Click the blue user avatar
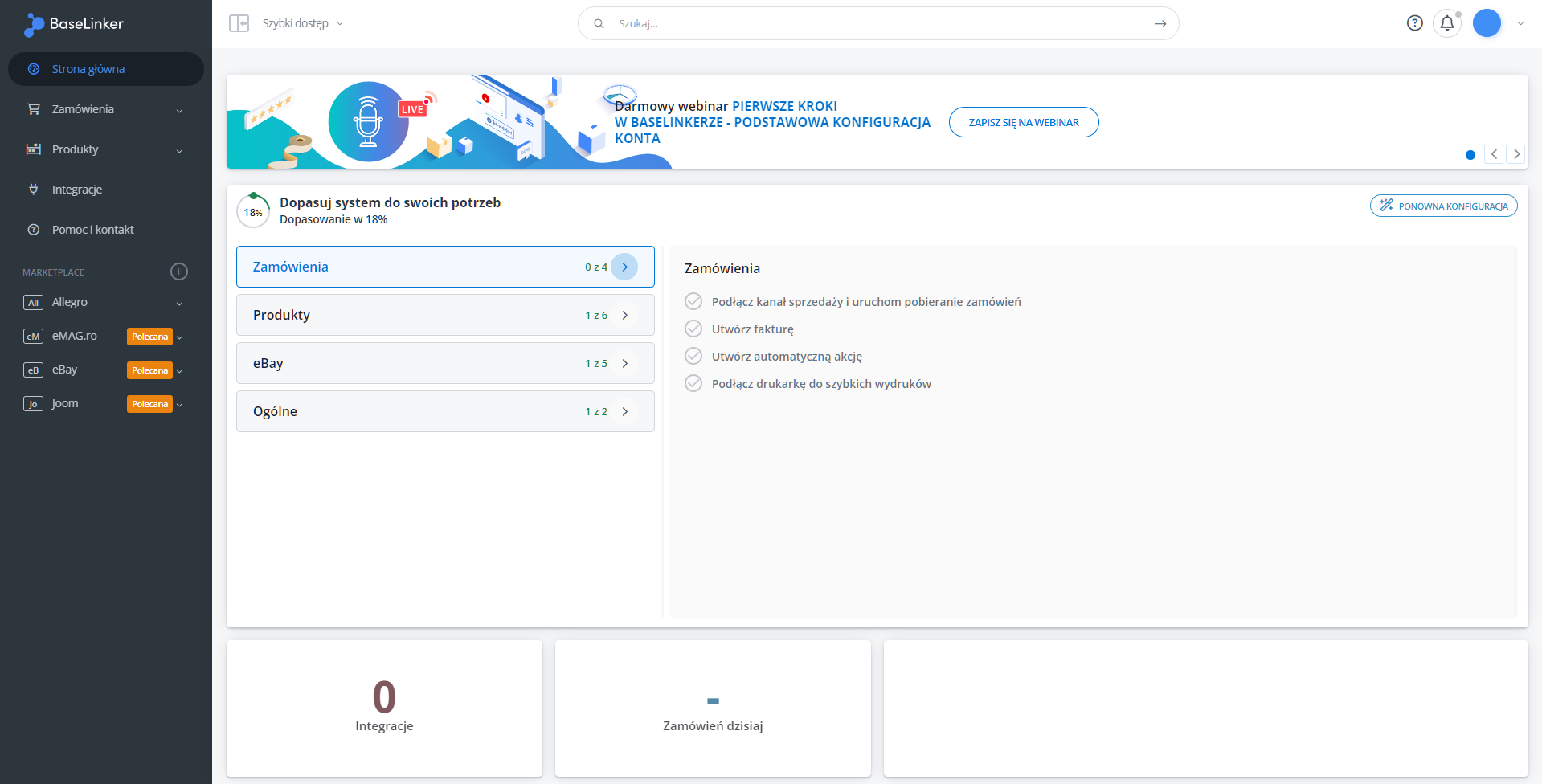This screenshot has height=784, width=1542. [1487, 23]
